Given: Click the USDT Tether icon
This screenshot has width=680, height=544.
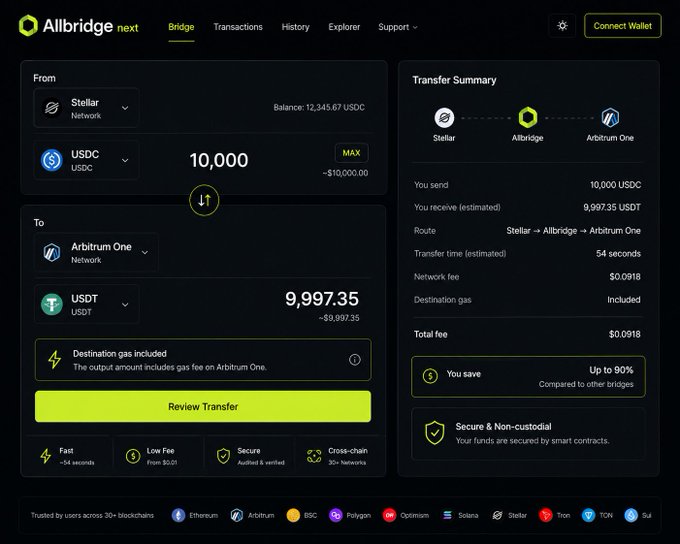Looking at the screenshot, I should tap(52, 304).
